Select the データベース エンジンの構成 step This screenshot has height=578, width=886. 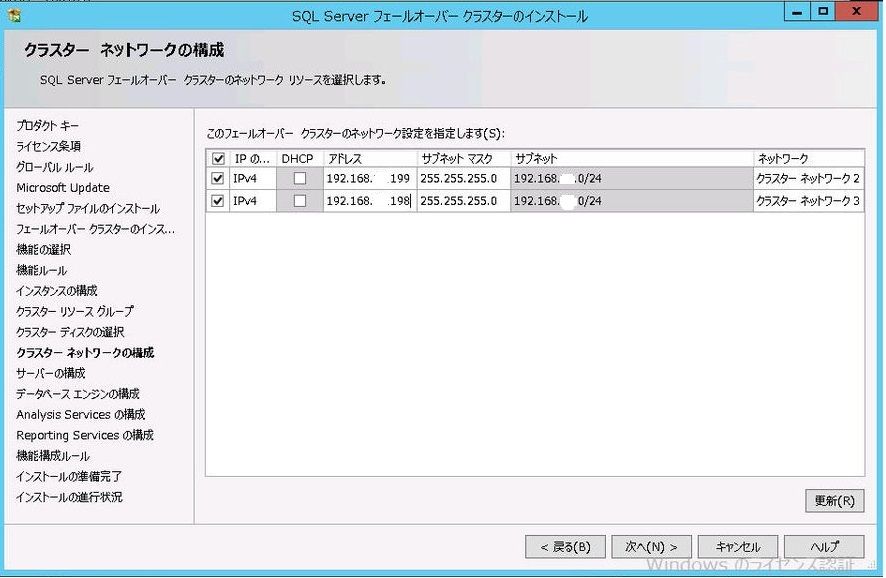coord(78,394)
